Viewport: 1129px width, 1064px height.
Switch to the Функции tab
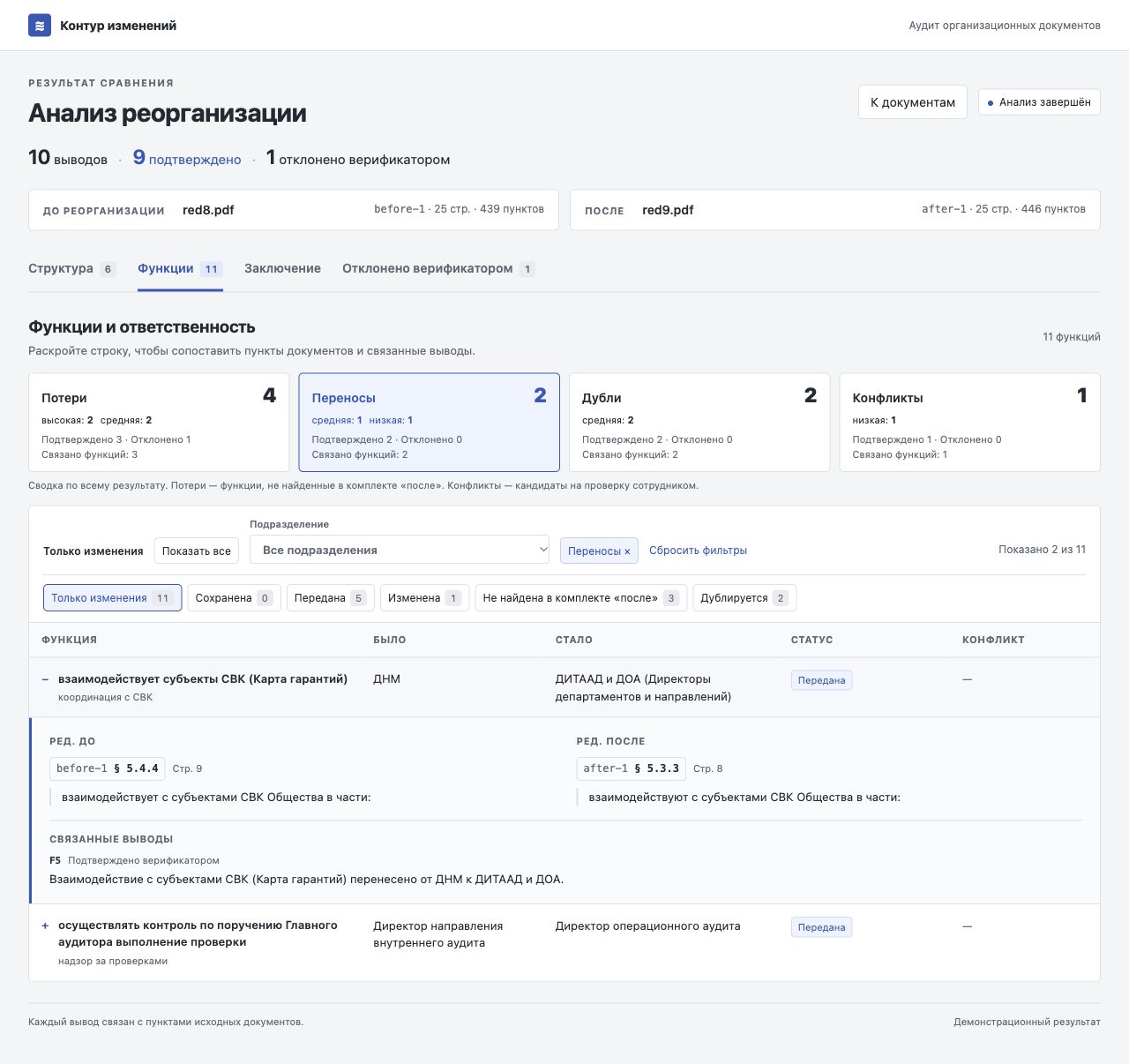coord(180,269)
